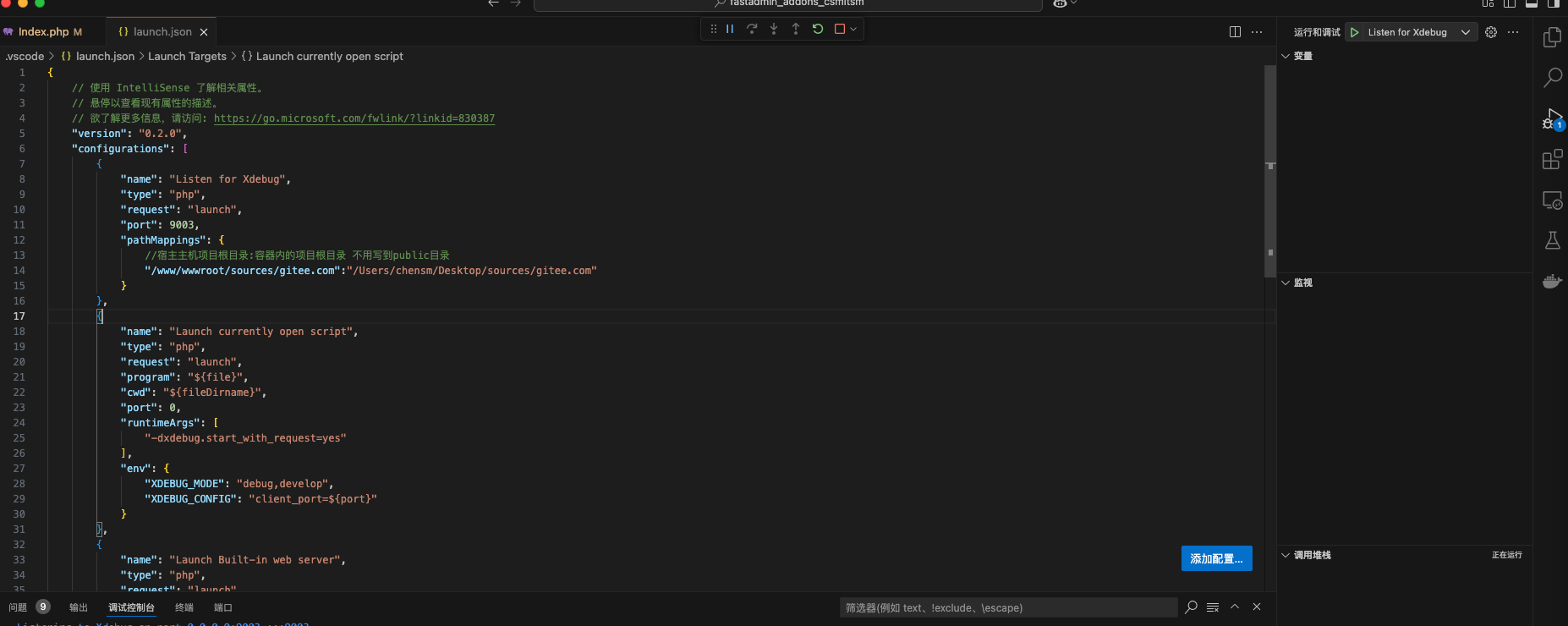Grab the debug toolbar drag handle

[x=713, y=29]
